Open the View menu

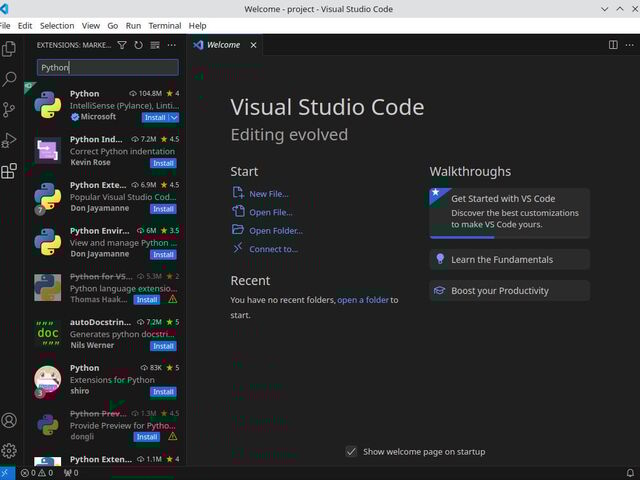[x=91, y=26]
